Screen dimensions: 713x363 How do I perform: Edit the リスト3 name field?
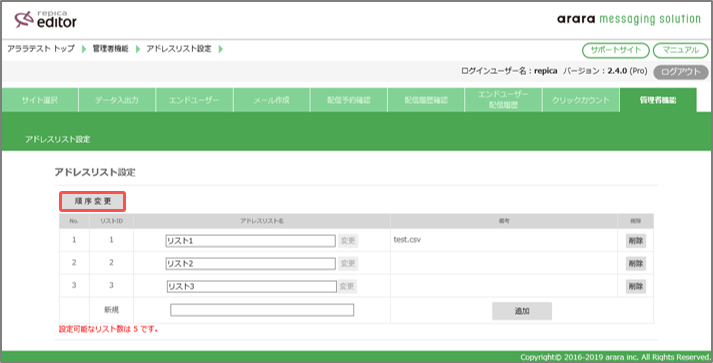coord(251,286)
